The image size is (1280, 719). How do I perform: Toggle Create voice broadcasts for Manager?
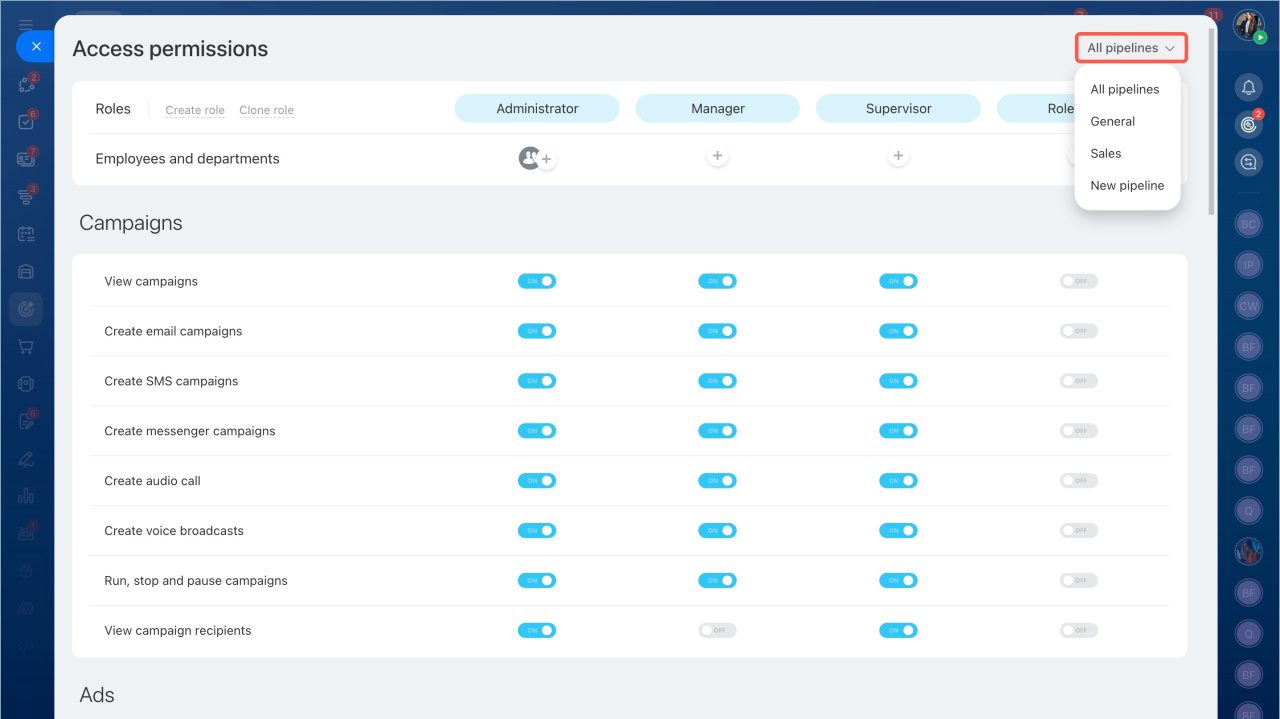tap(717, 531)
